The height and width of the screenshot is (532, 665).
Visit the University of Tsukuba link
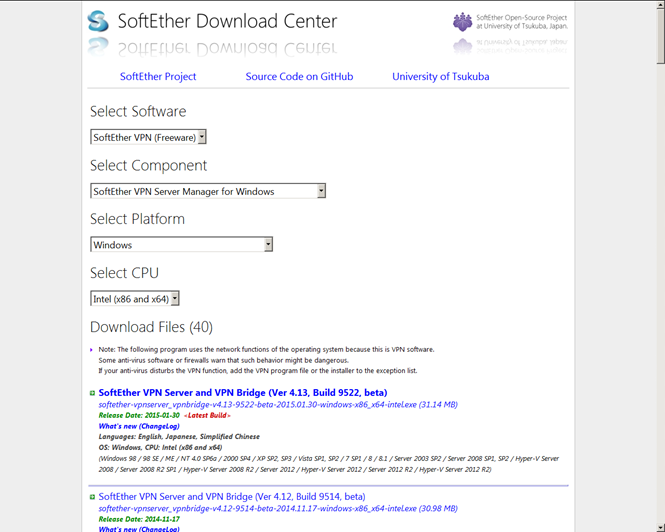(441, 76)
